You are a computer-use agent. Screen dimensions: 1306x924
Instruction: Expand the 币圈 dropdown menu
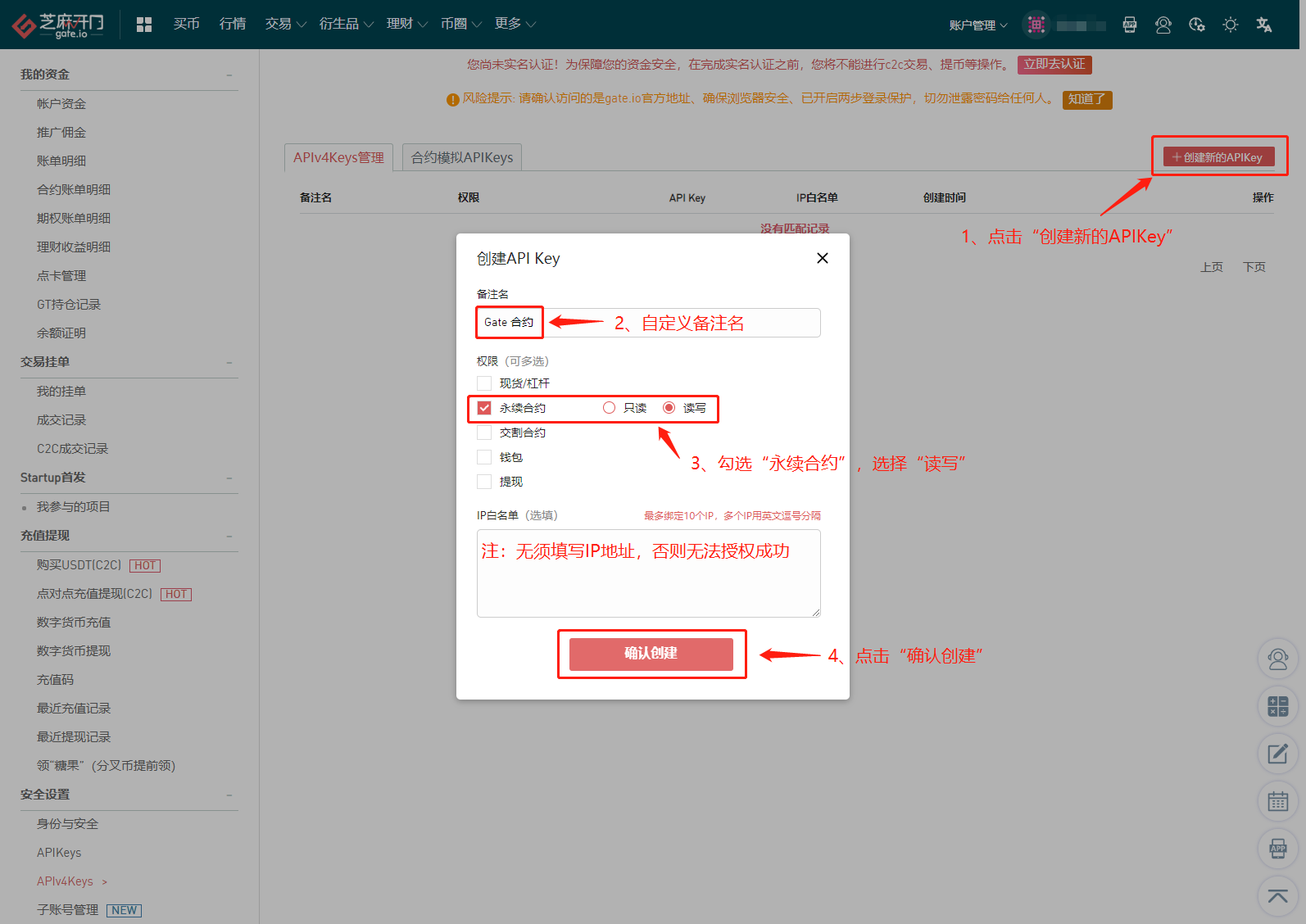460,24
